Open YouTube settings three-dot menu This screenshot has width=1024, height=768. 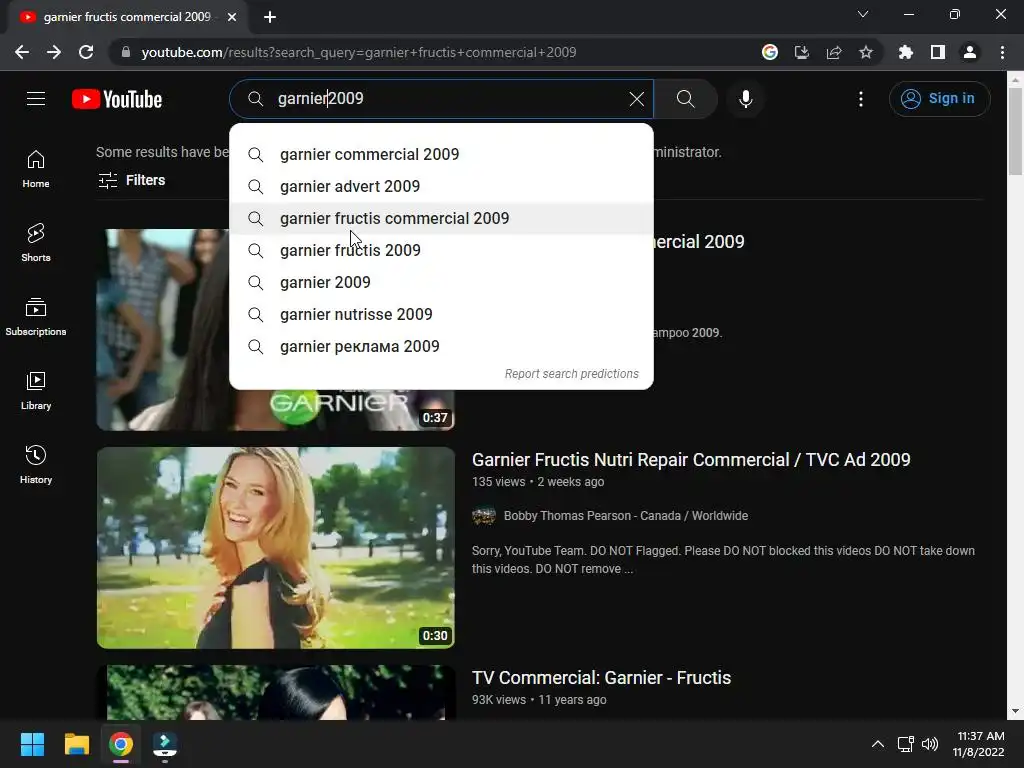click(x=861, y=99)
